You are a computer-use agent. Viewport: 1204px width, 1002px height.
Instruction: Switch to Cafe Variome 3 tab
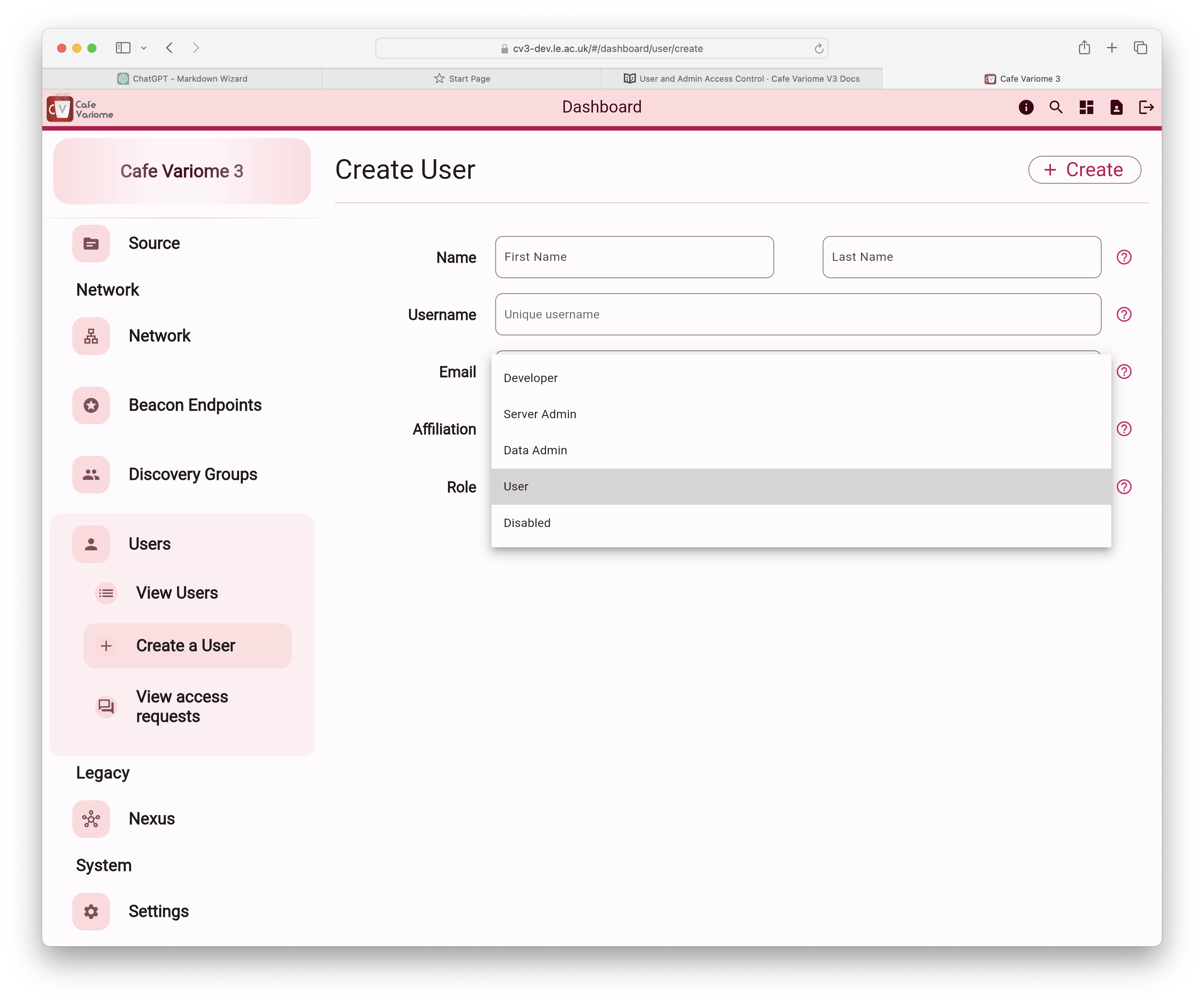tap(1022, 79)
